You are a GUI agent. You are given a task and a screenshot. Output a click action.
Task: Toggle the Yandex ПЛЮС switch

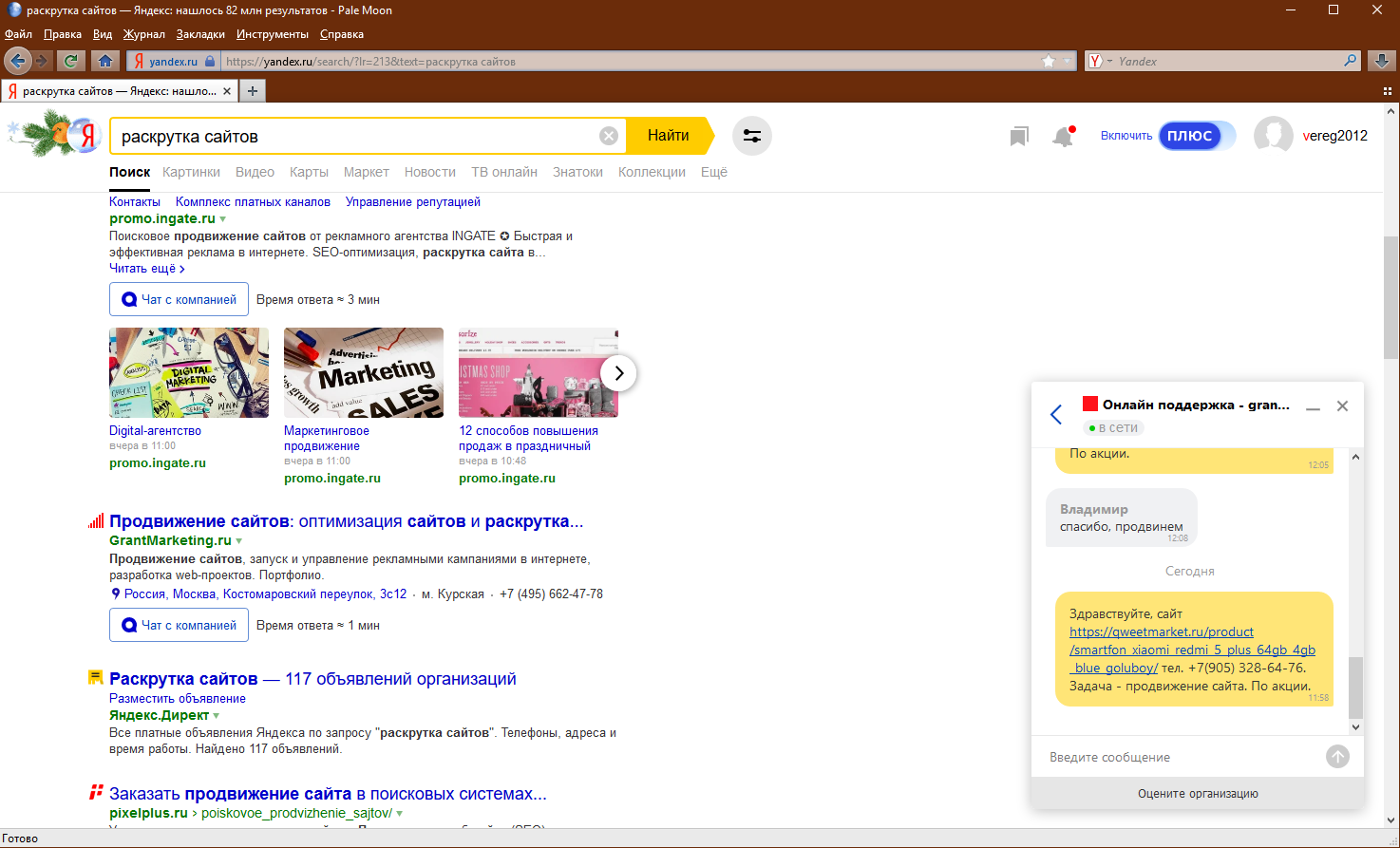[1197, 136]
